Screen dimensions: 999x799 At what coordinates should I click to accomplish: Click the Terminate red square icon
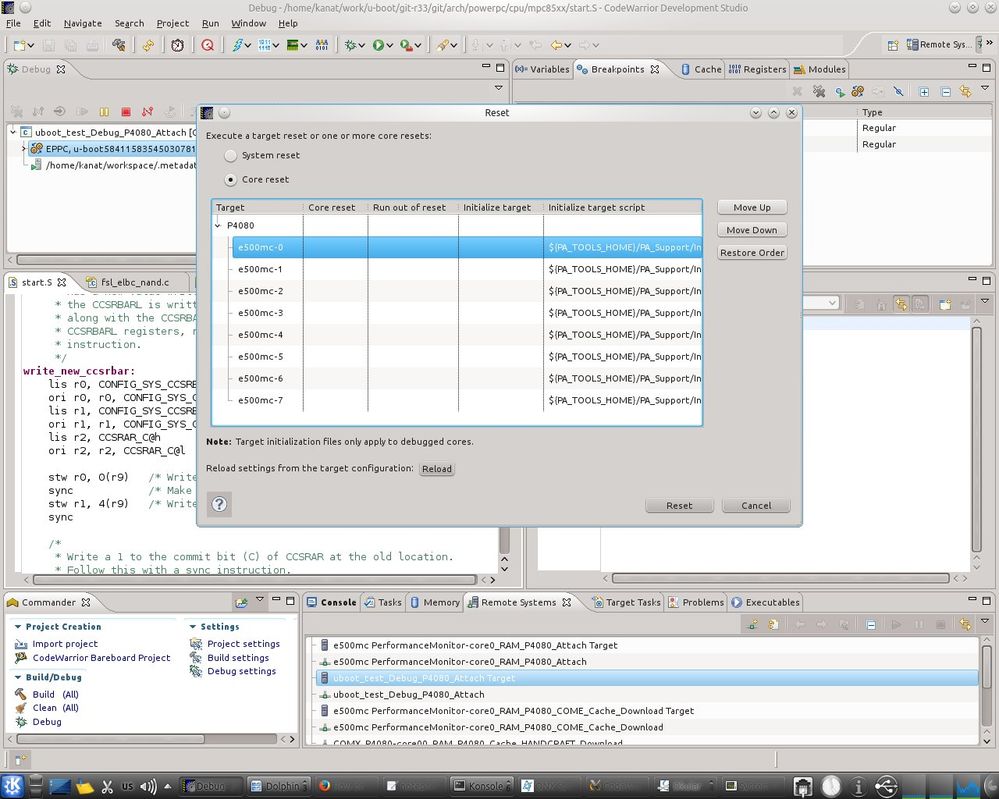pyautogui.click(x=126, y=111)
